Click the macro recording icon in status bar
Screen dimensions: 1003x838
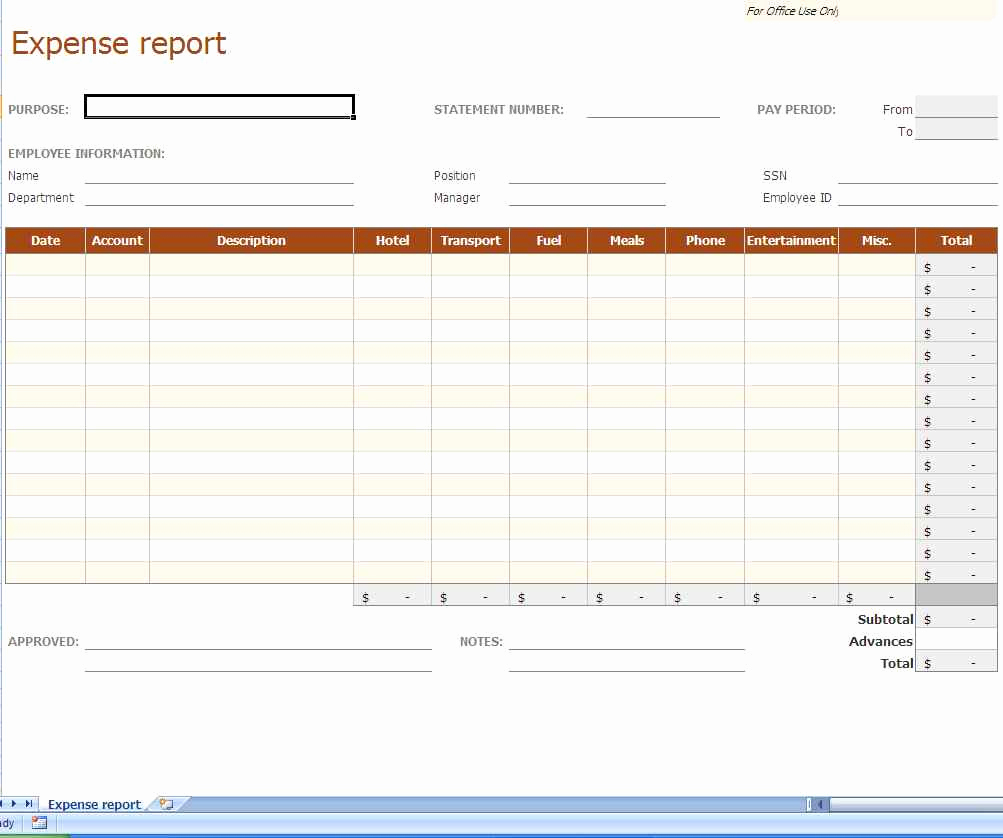pyautogui.click(x=40, y=823)
